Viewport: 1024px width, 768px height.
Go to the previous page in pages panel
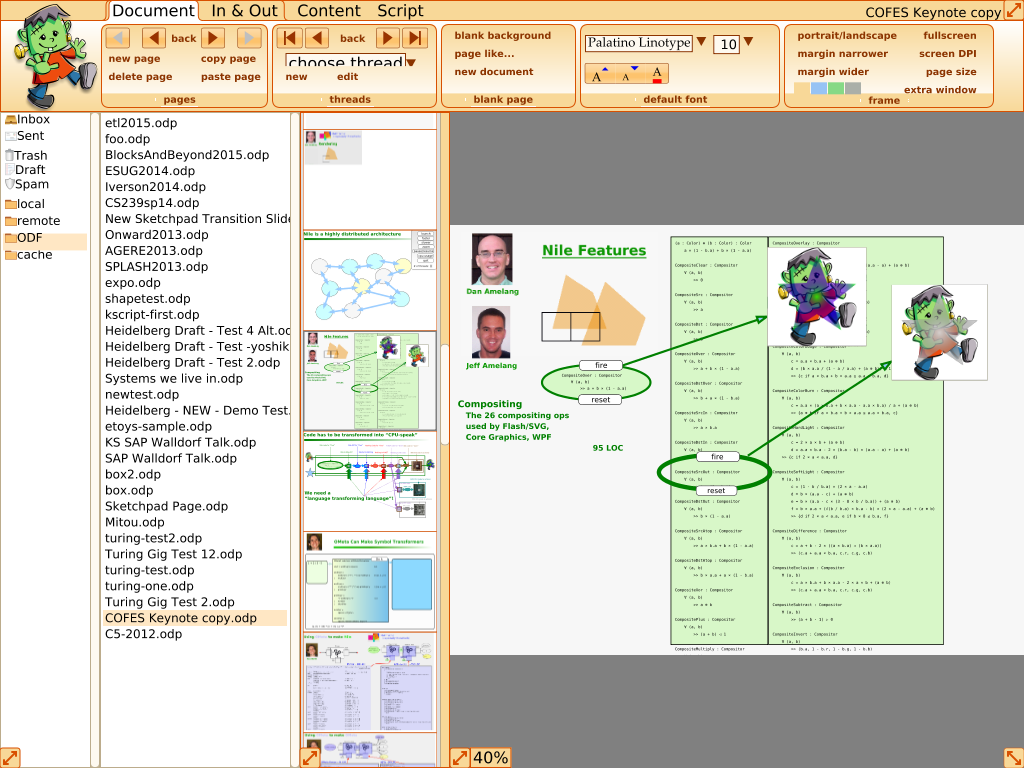point(153,38)
